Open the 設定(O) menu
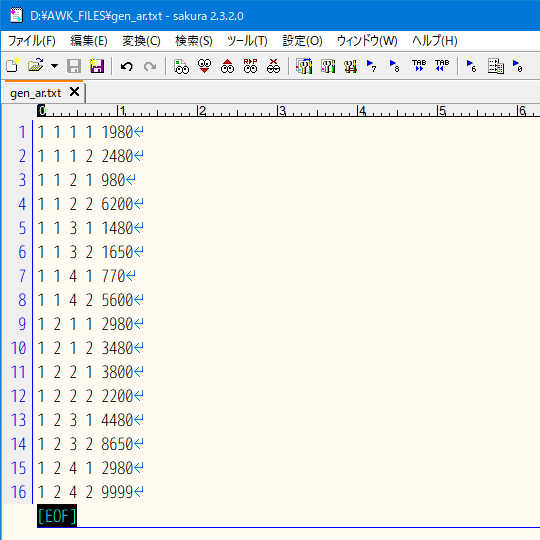 302,41
